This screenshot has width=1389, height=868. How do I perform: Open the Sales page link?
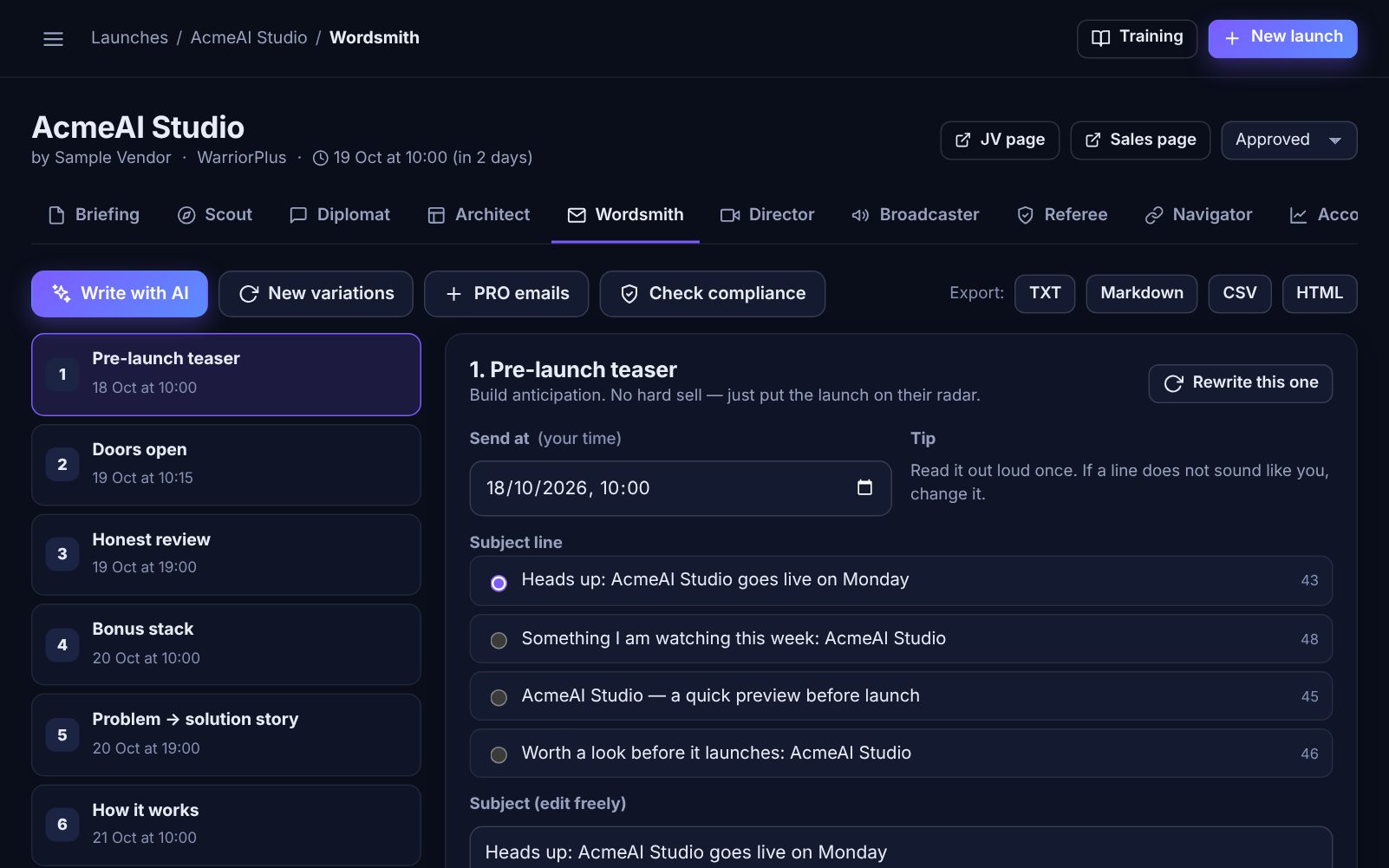[x=1140, y=140]
